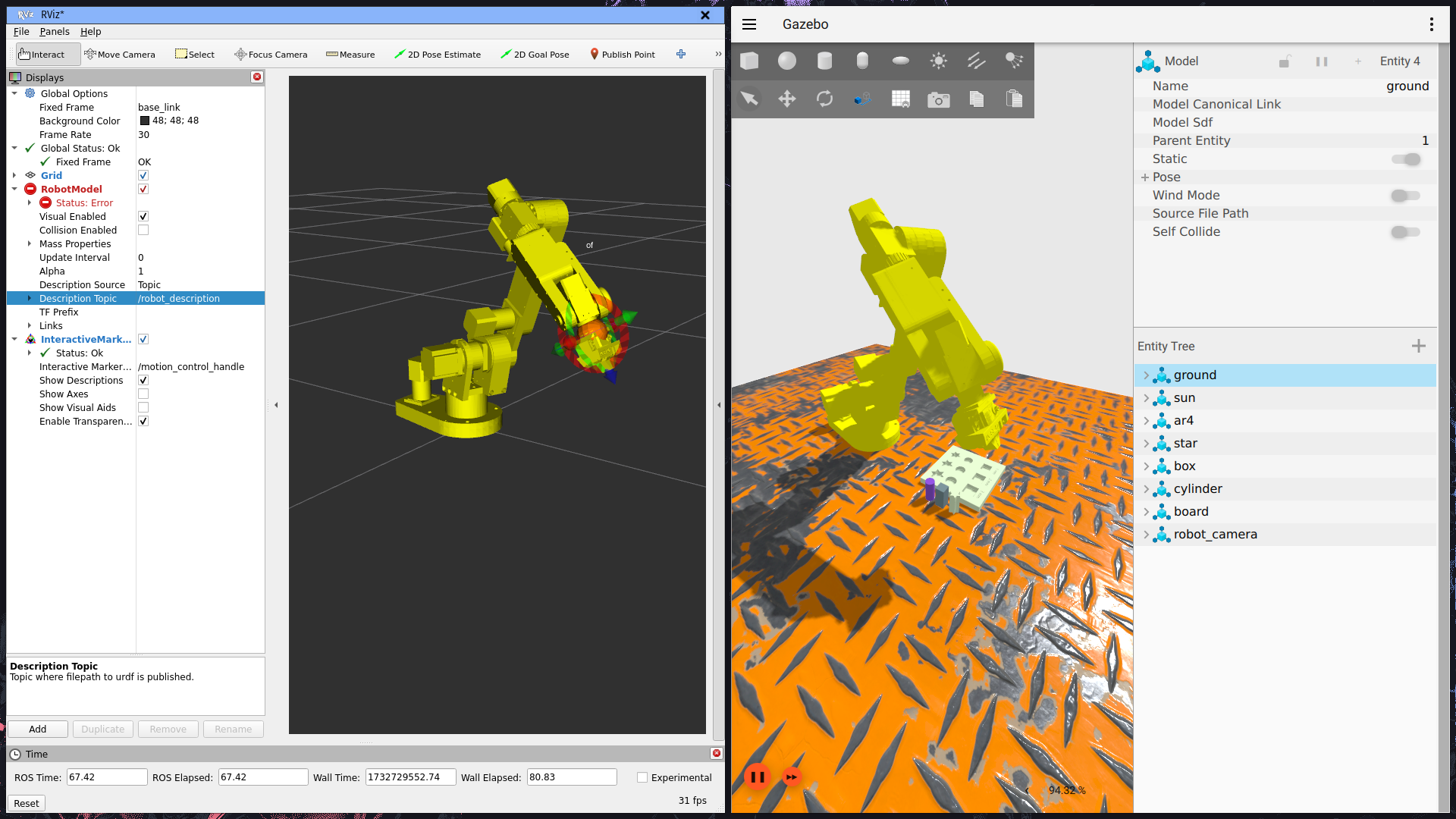Add a point light to scene
1456x819 pixels.
[x=938, y=61]
